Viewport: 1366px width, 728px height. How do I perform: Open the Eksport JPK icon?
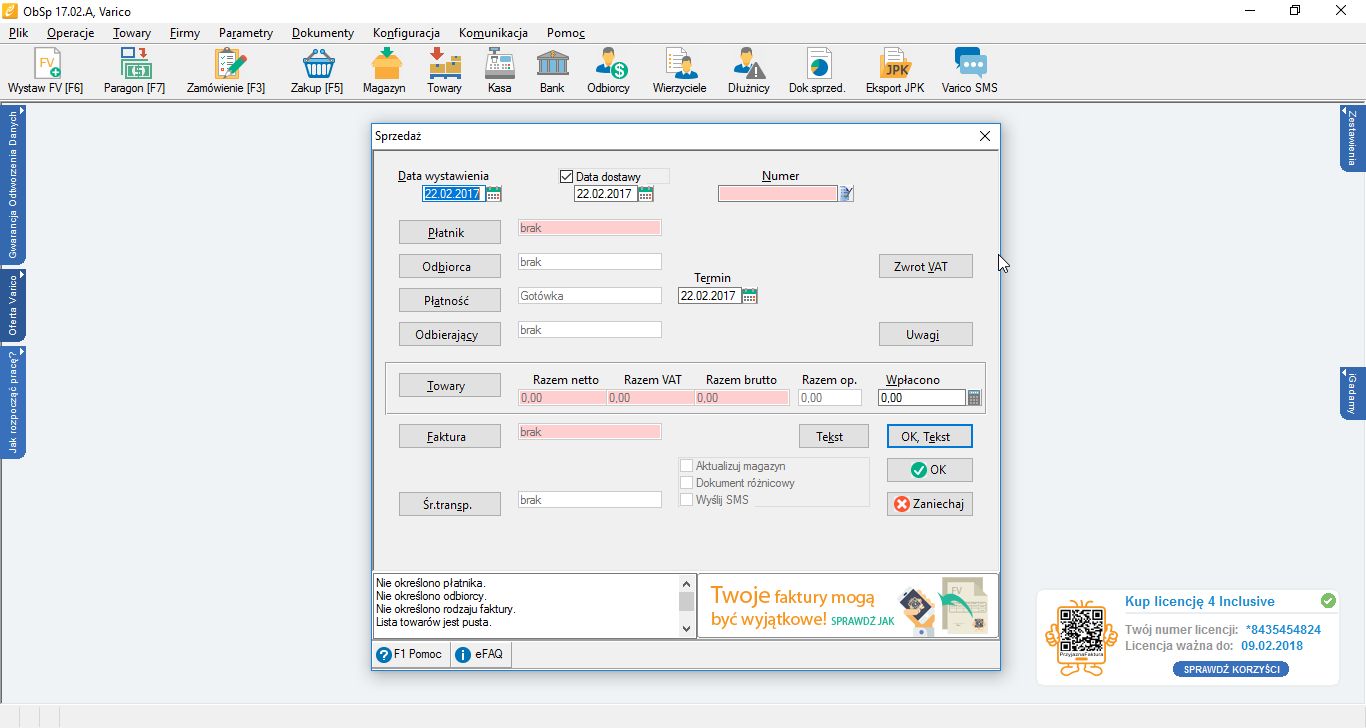tap(895, 71)
